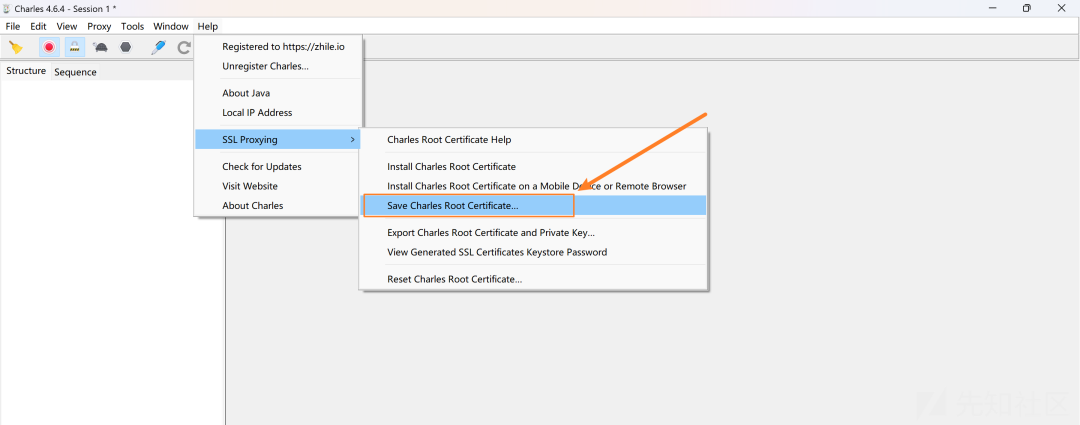Choose Install Root Certificate on Mobile Device
1080x425 pixels.
(534, 186)
